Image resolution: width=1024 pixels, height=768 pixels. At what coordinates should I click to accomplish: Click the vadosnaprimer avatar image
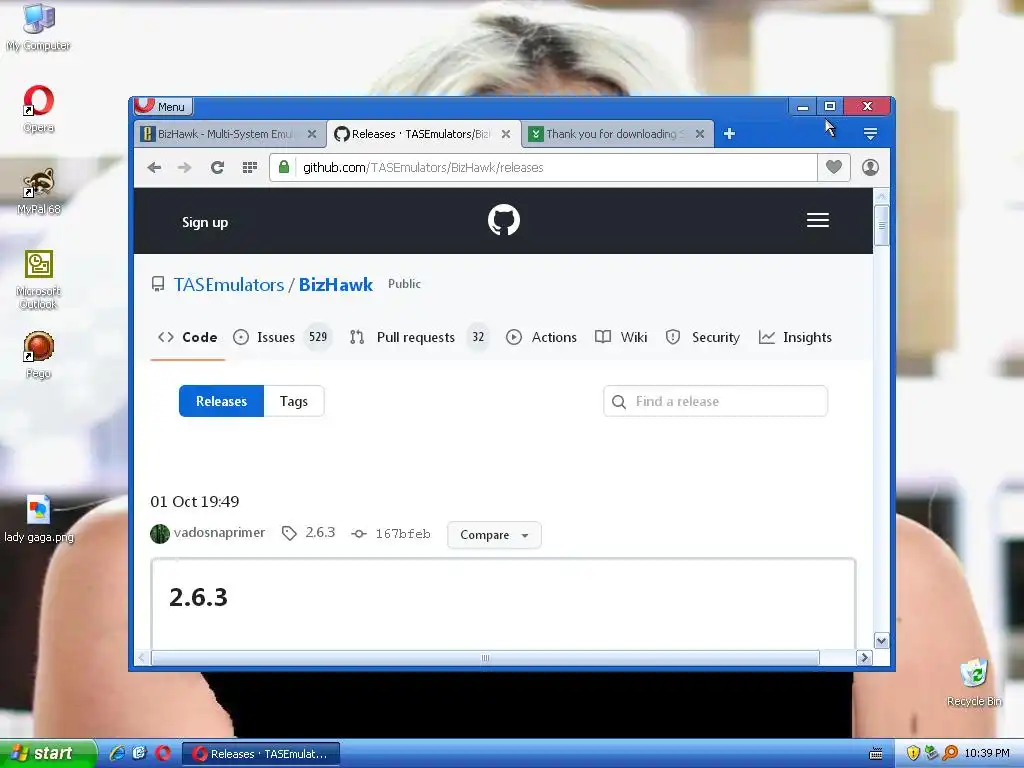tap(159, 534)
